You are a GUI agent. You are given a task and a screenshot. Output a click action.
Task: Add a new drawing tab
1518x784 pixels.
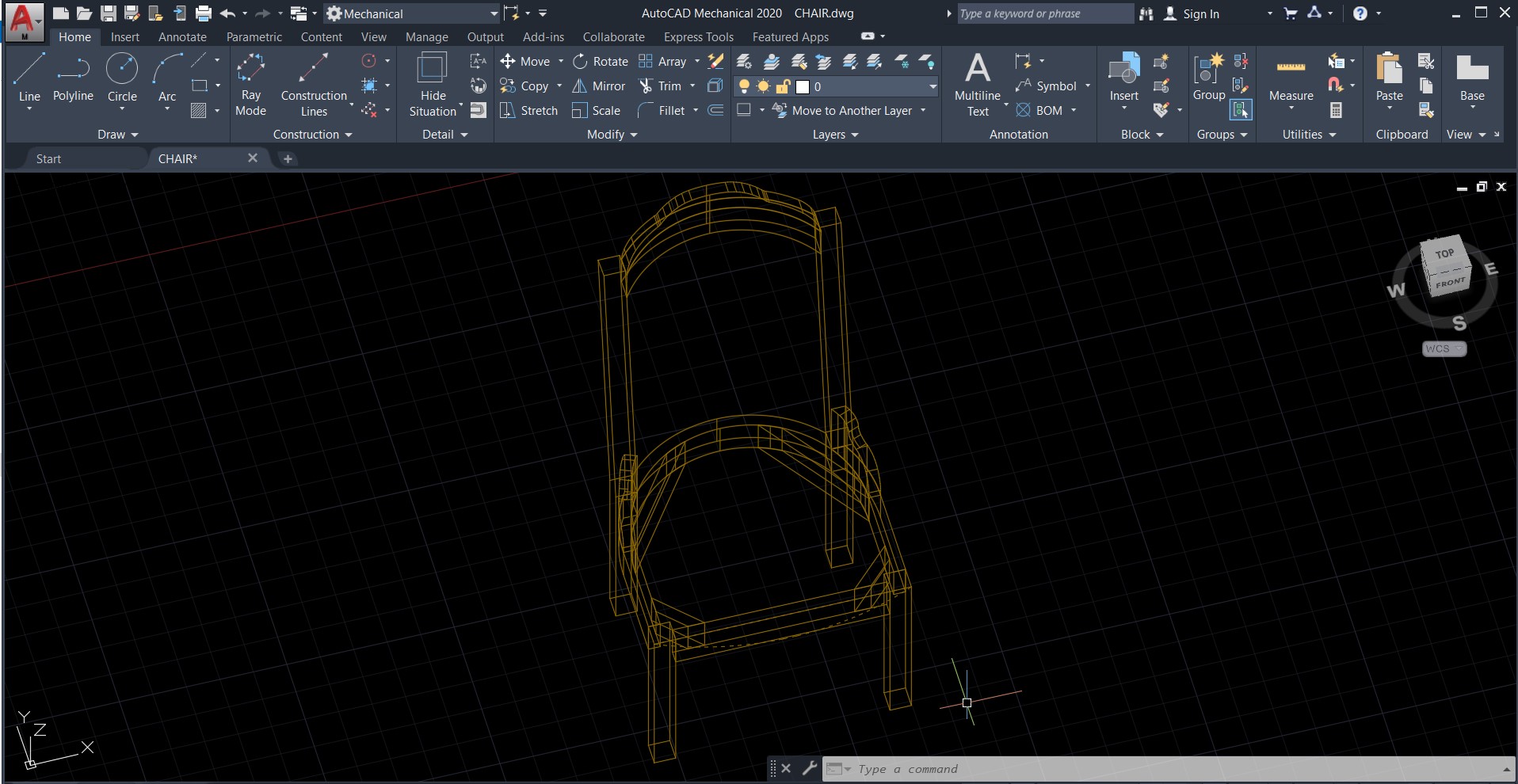point(288,158)
